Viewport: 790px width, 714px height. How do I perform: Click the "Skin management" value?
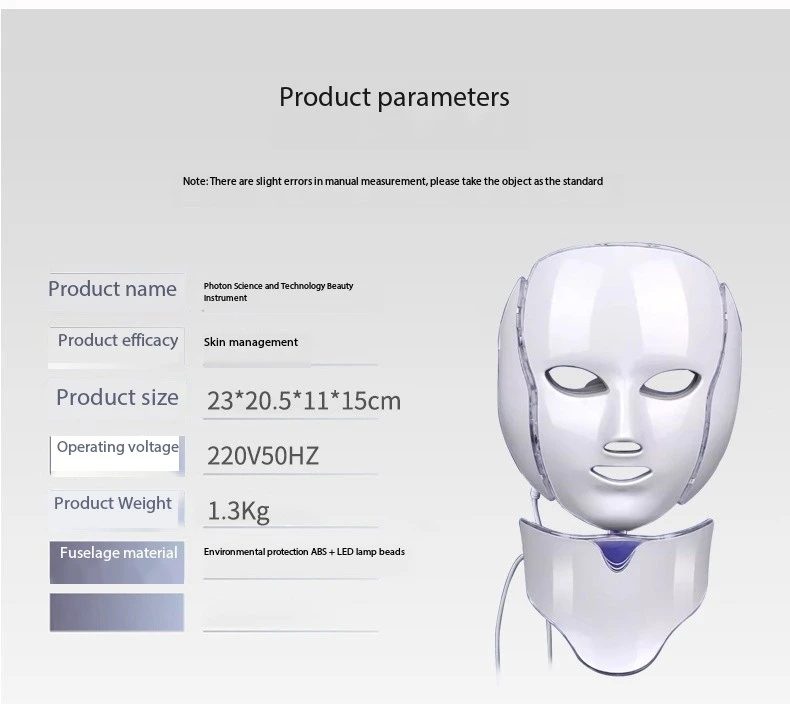tap(251, 342)
